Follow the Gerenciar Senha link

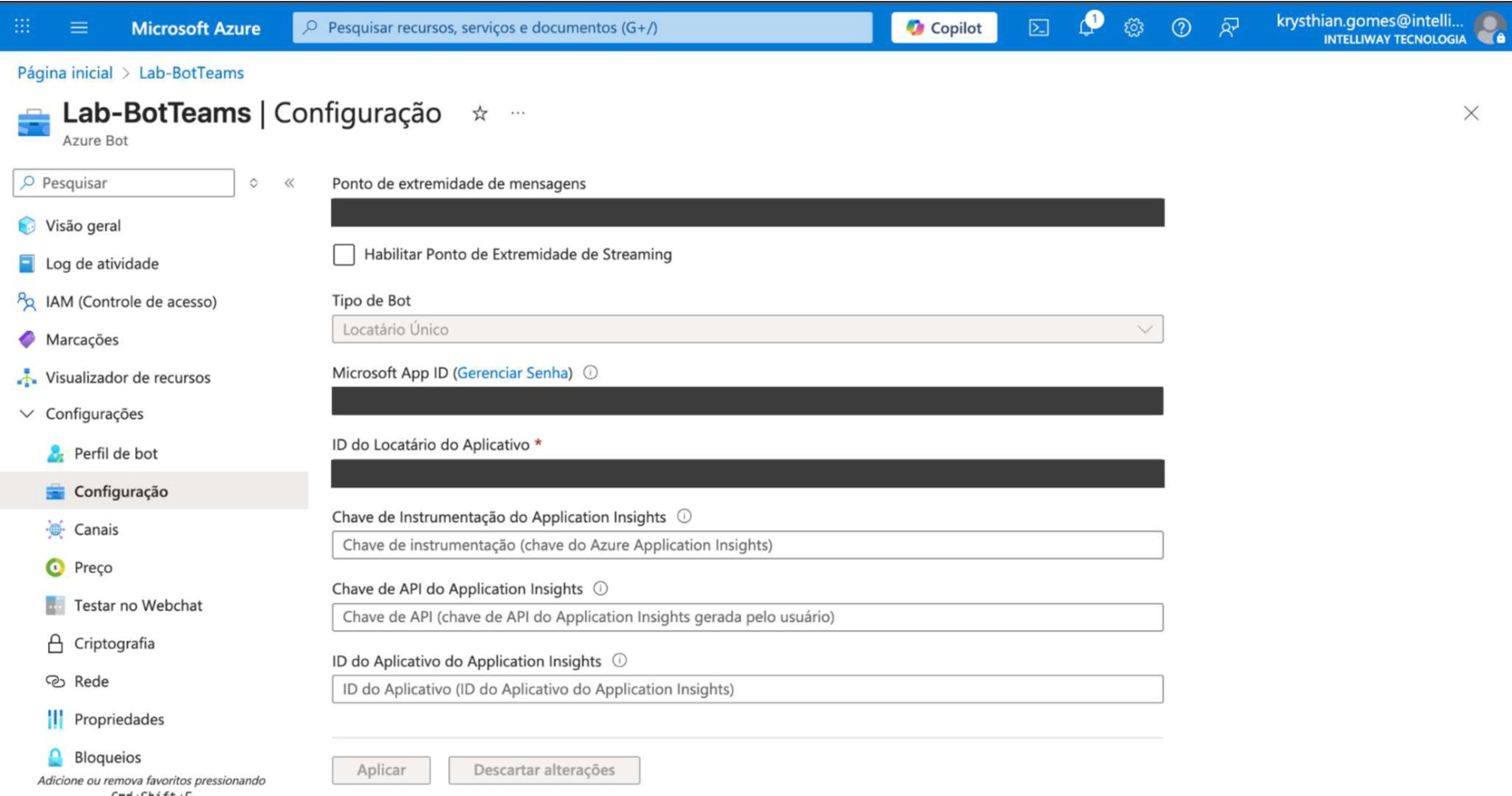513,373
